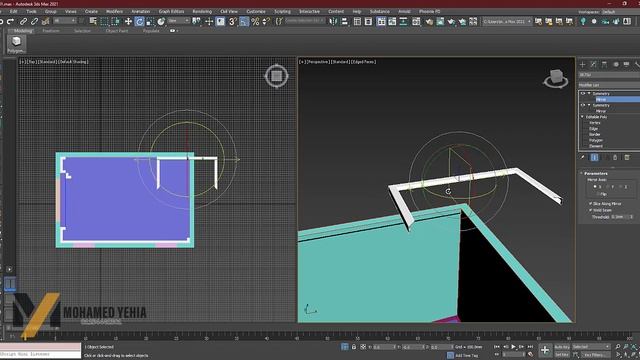Click the Select and Place tool
Viewport: 640px width, 360px height.
pos(161,21)
